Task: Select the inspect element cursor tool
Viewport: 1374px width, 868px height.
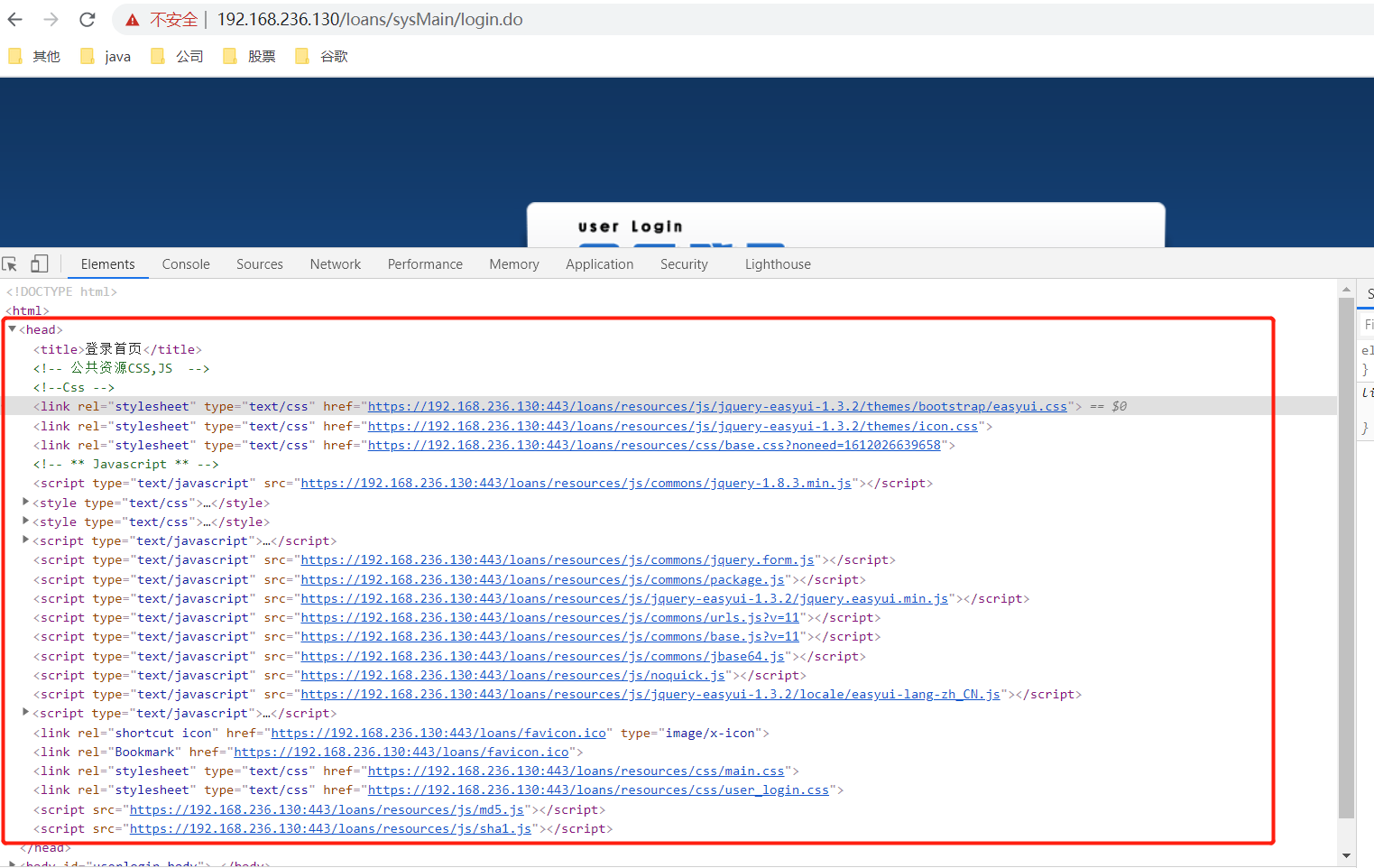Action: [9, 263]
